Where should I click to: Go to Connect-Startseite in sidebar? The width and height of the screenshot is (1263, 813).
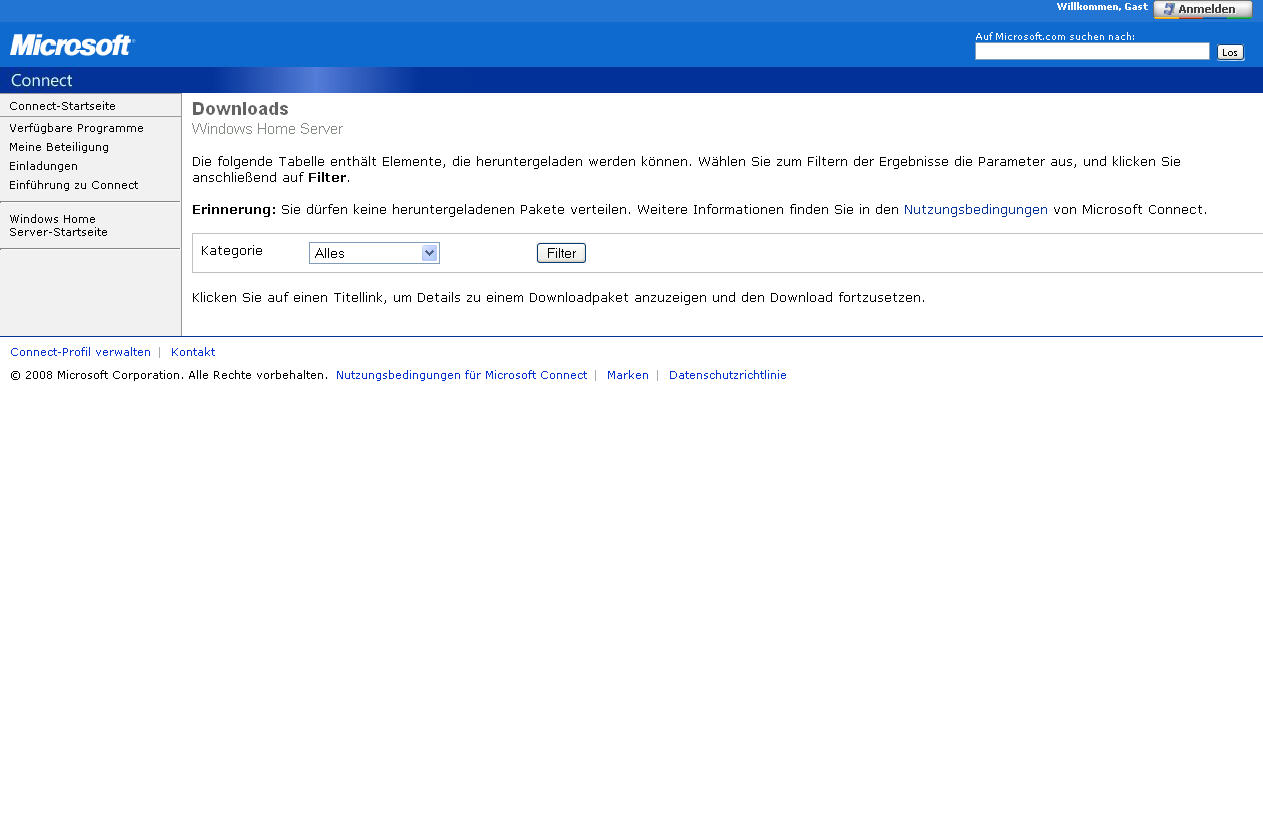62,106
